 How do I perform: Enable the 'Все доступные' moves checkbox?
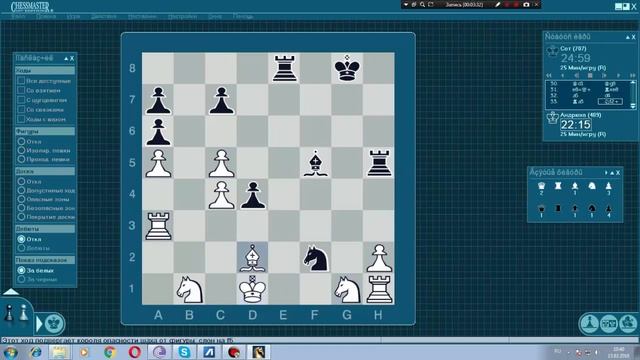coord(21,80)
